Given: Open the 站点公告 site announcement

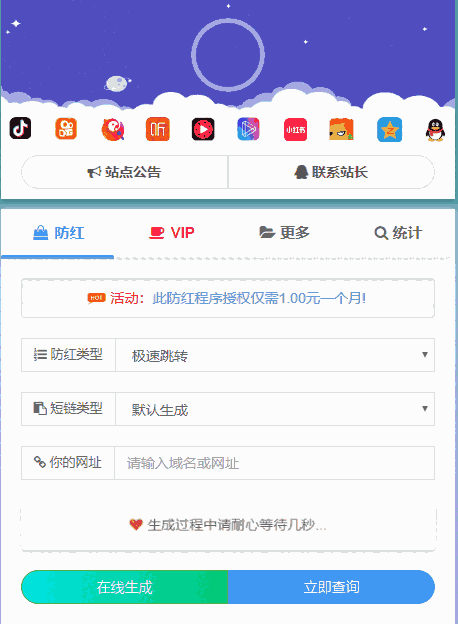Looking at the screenshot, I should coord(125,172).
